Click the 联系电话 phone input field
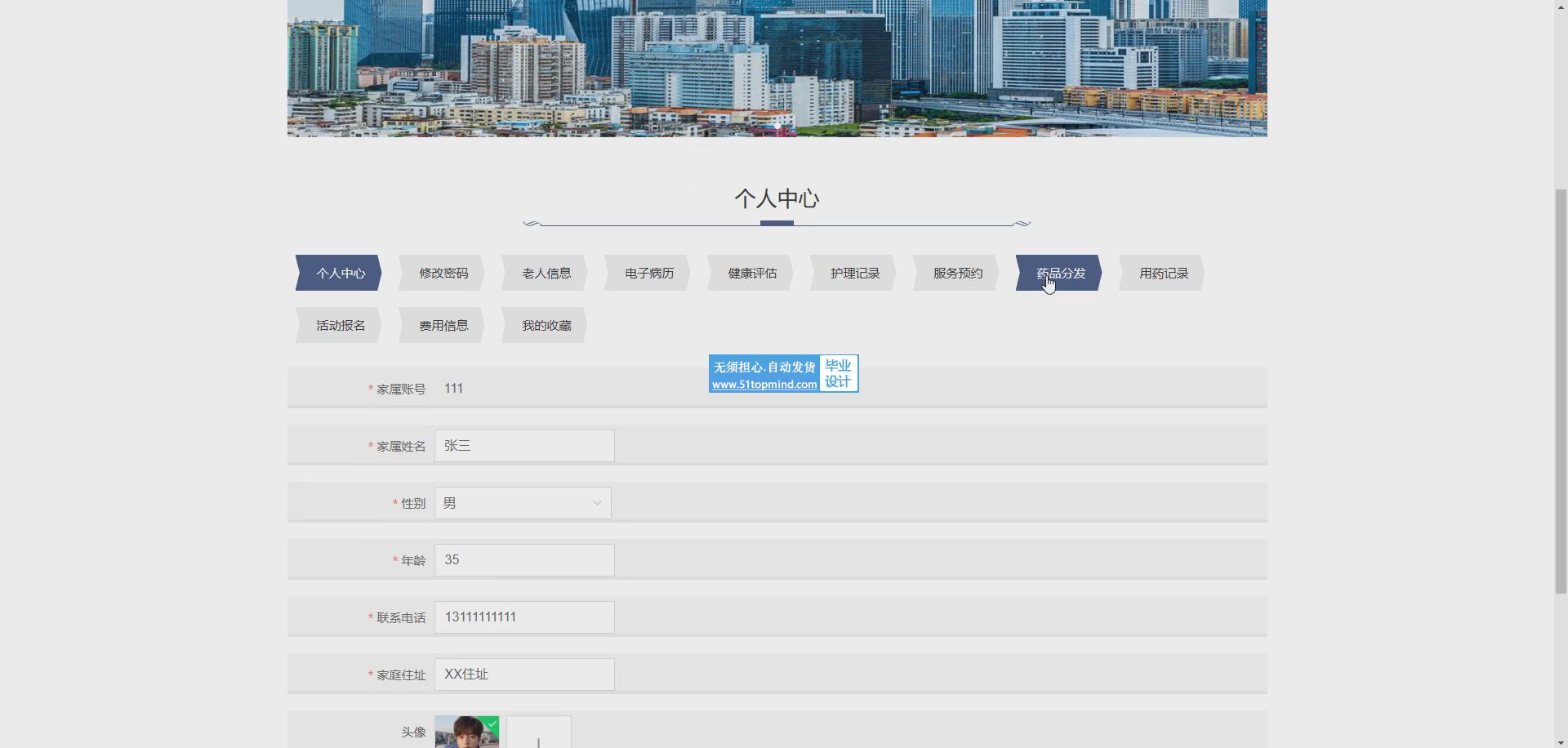Screen dimensions: 1568x748 click(524, 617)
